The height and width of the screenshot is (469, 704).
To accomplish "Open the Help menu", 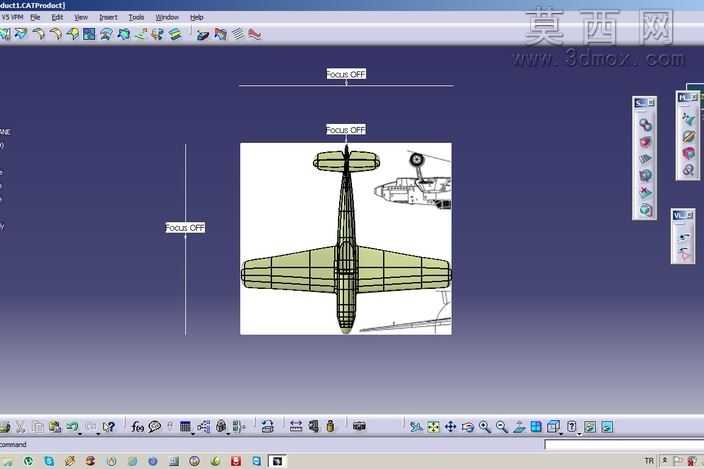I will [x=197, y=17].
